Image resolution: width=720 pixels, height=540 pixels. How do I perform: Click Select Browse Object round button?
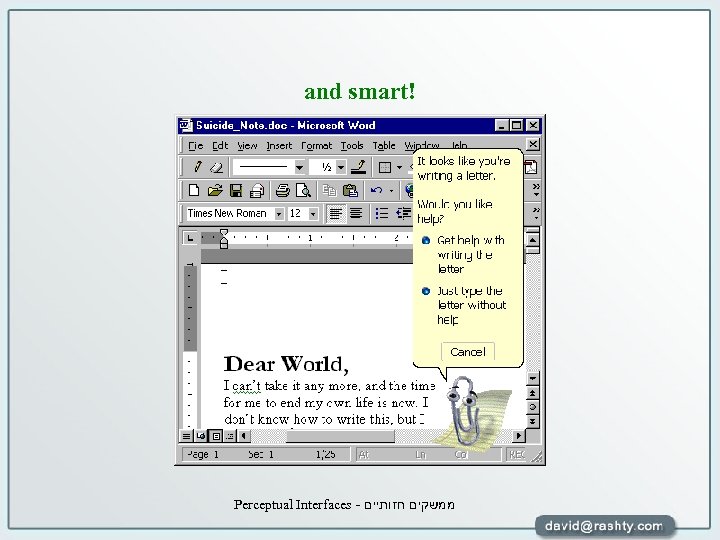(x=533, y=407)
